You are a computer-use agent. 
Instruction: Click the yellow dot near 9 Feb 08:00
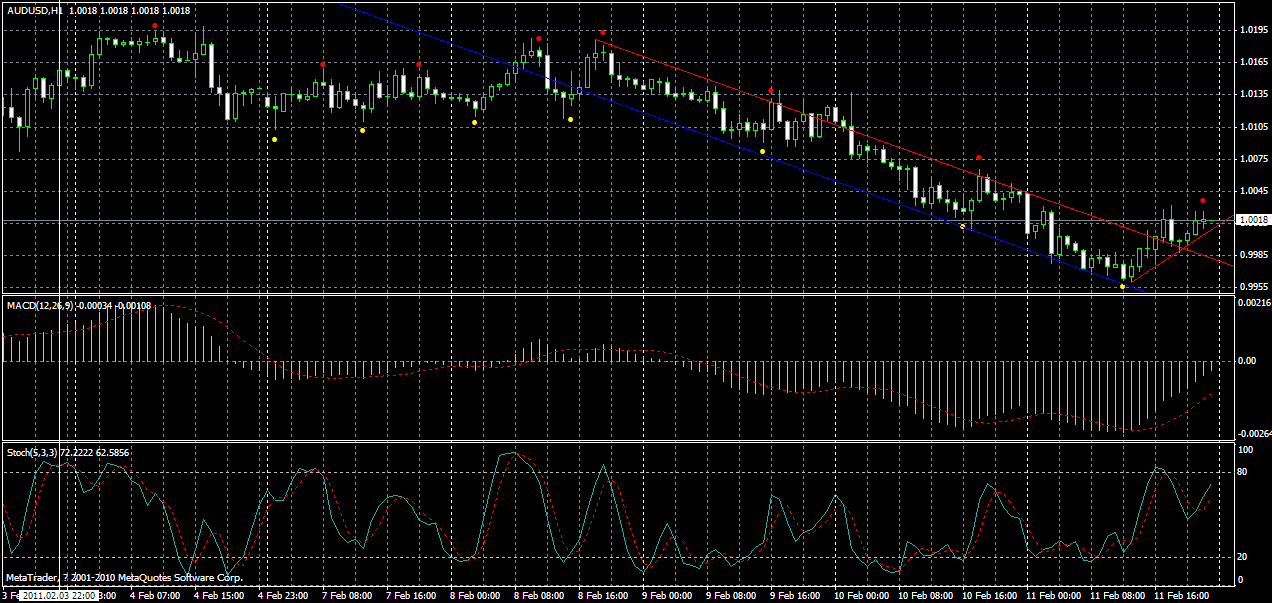click(761, 149)
